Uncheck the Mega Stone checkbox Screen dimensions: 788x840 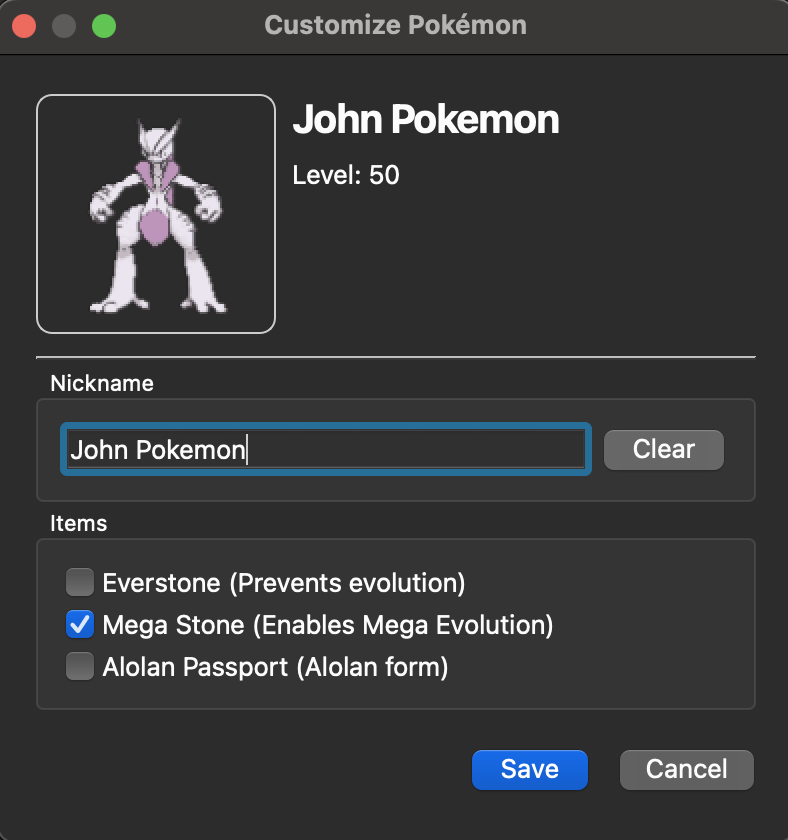79,625
